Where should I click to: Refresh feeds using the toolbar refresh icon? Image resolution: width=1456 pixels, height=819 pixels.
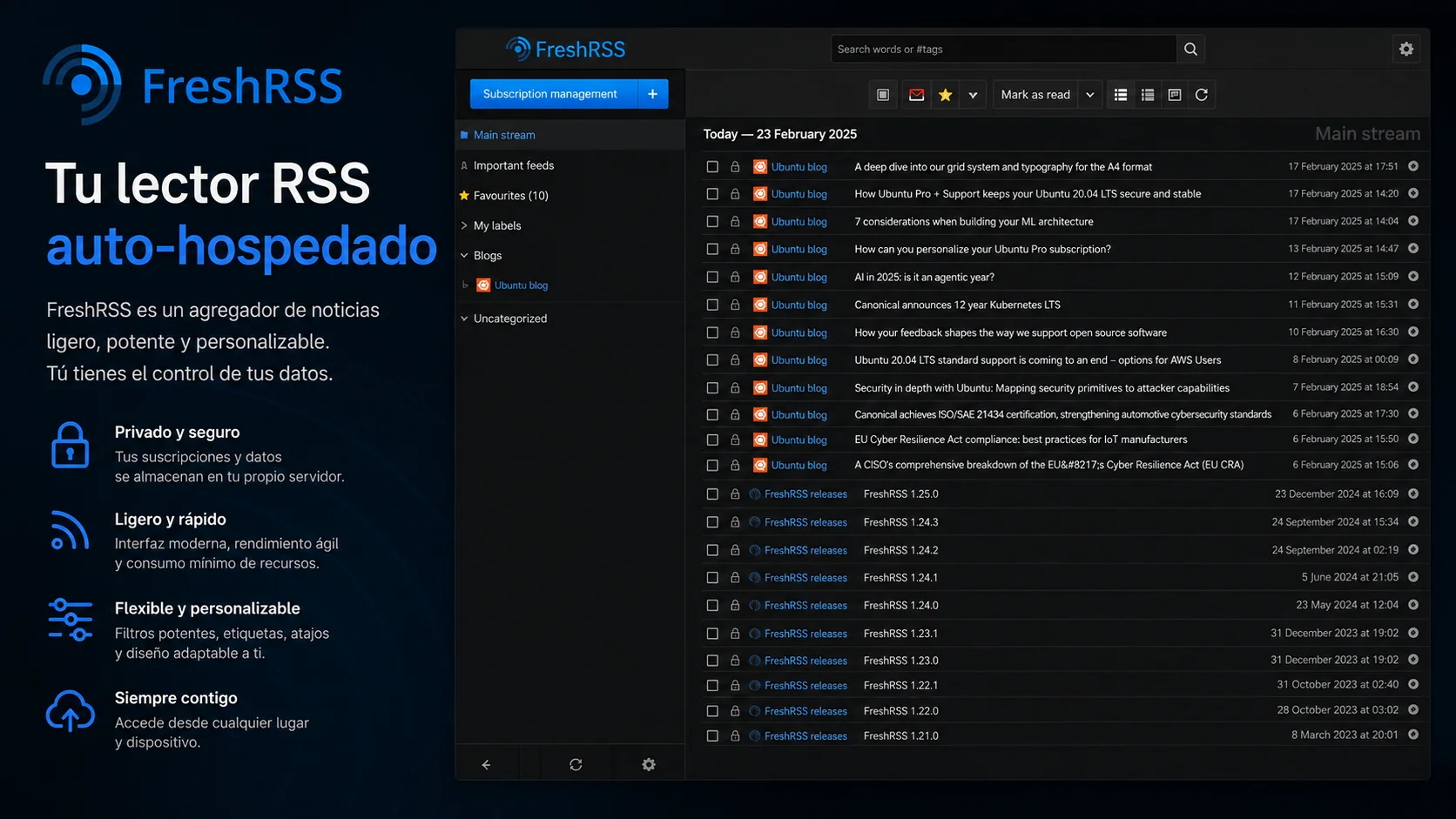(1202, 95)
